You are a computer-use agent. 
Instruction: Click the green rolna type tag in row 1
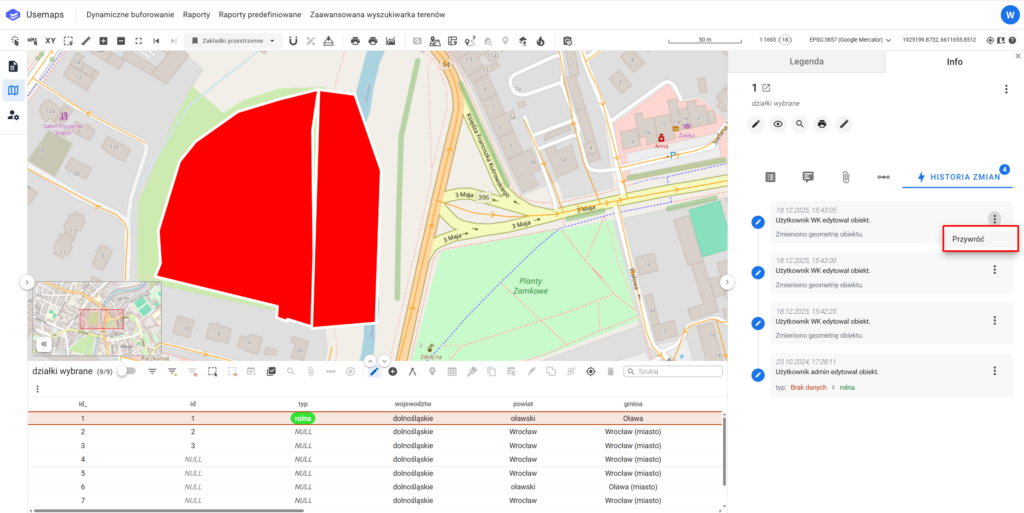pyautogui.click(x=302, y=418)
